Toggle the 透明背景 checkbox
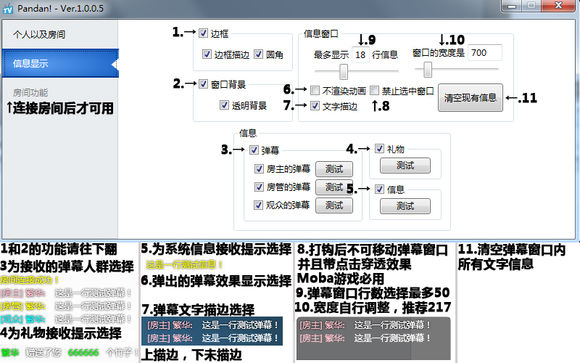 click(x=224, y=105)
